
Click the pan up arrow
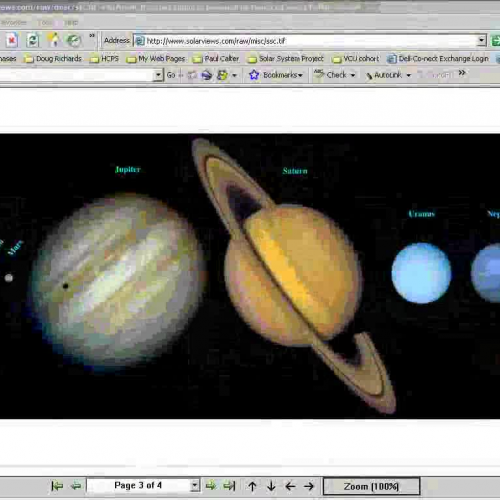(x=252, y=486)
